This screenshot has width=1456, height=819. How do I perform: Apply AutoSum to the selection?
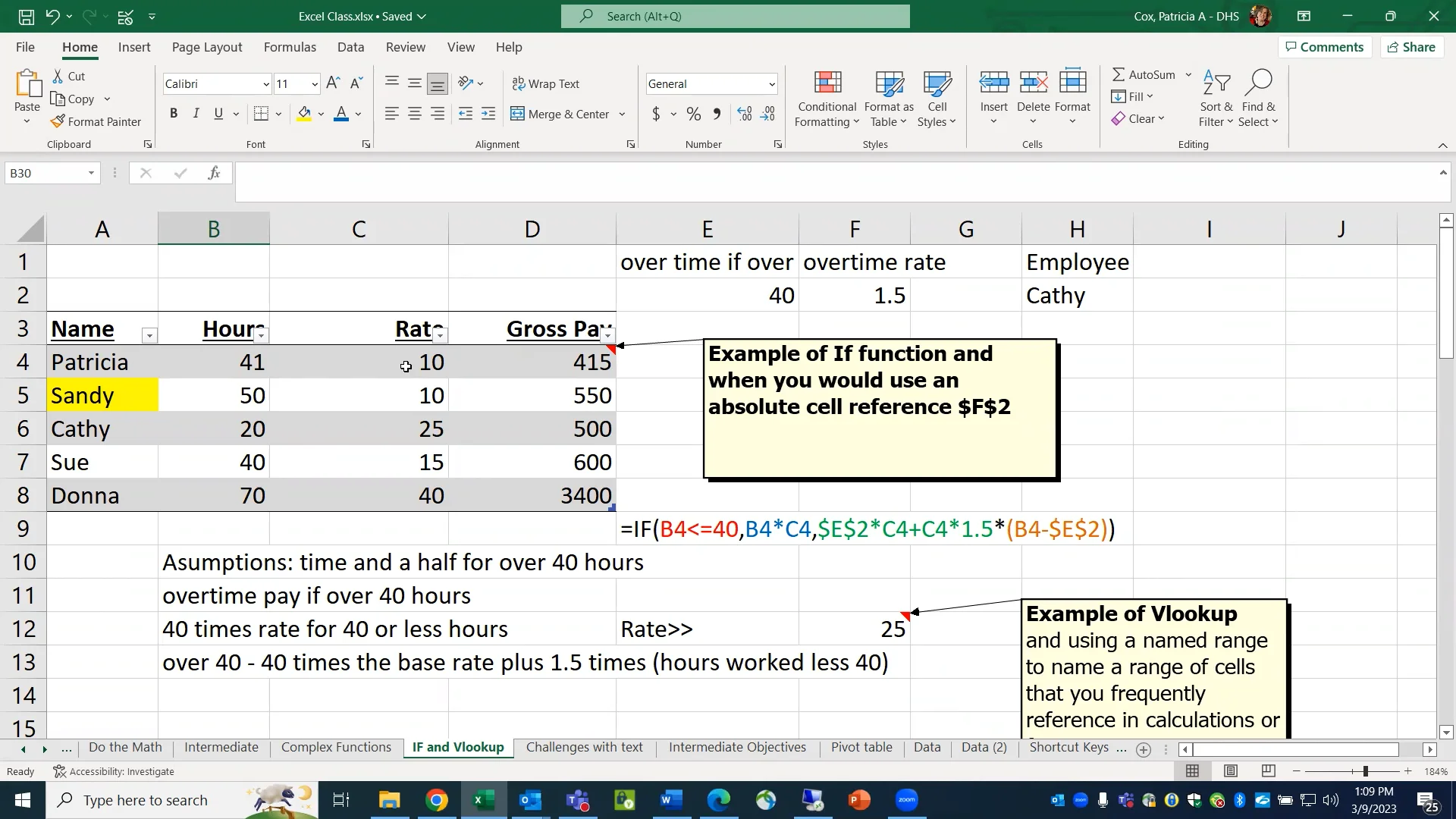(x=1144, y=74)
